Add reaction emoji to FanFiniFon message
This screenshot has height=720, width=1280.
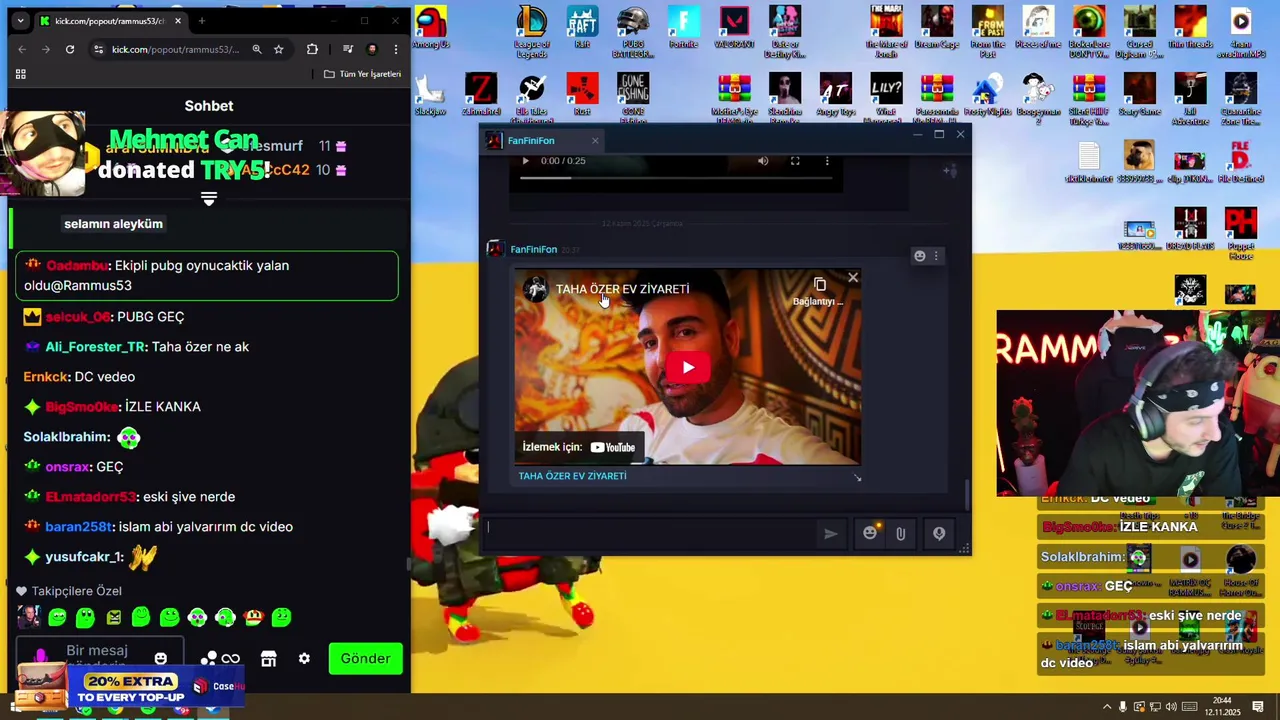[920, 256]
